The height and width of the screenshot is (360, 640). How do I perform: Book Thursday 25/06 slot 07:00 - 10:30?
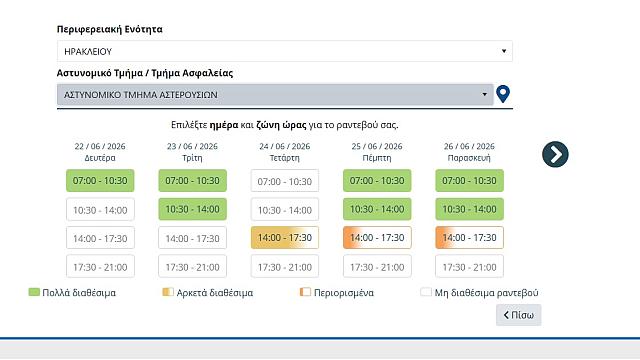click(377, 180)
